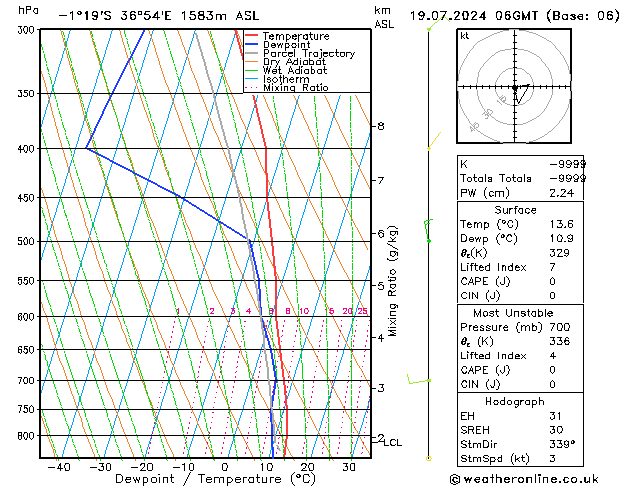
Task: Click the surface Lifted Index value 7
Action: 553,267
